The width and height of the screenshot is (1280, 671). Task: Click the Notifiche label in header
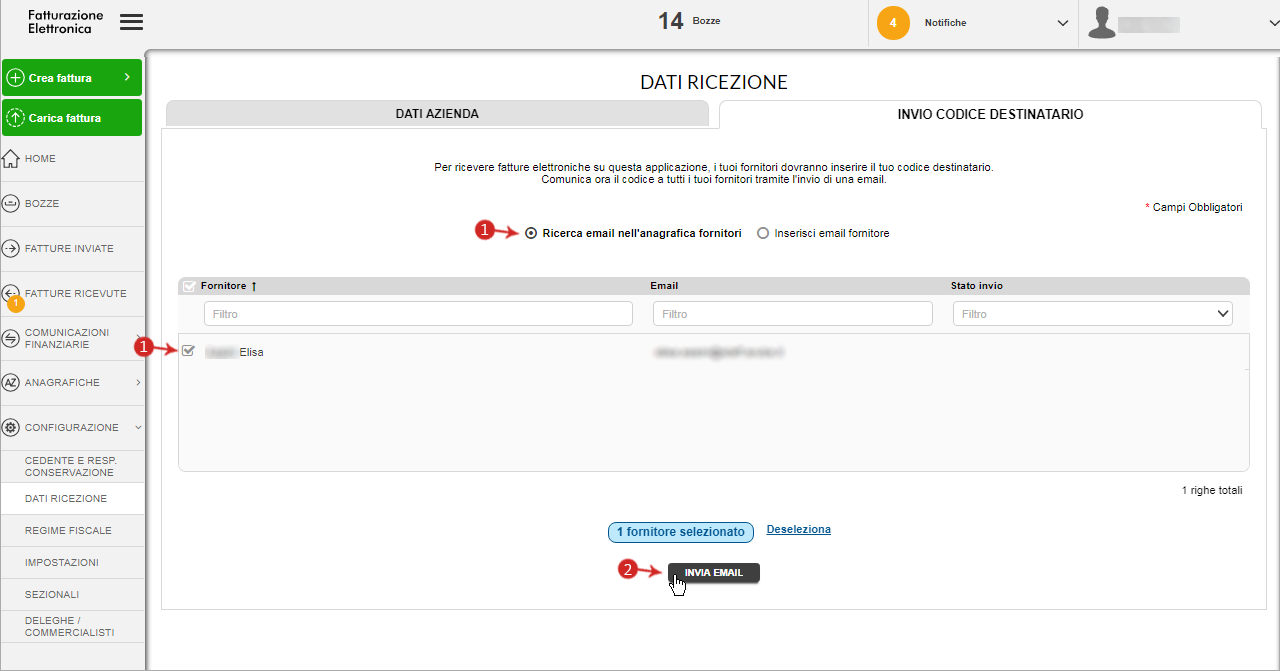click(x=945, y=23)
